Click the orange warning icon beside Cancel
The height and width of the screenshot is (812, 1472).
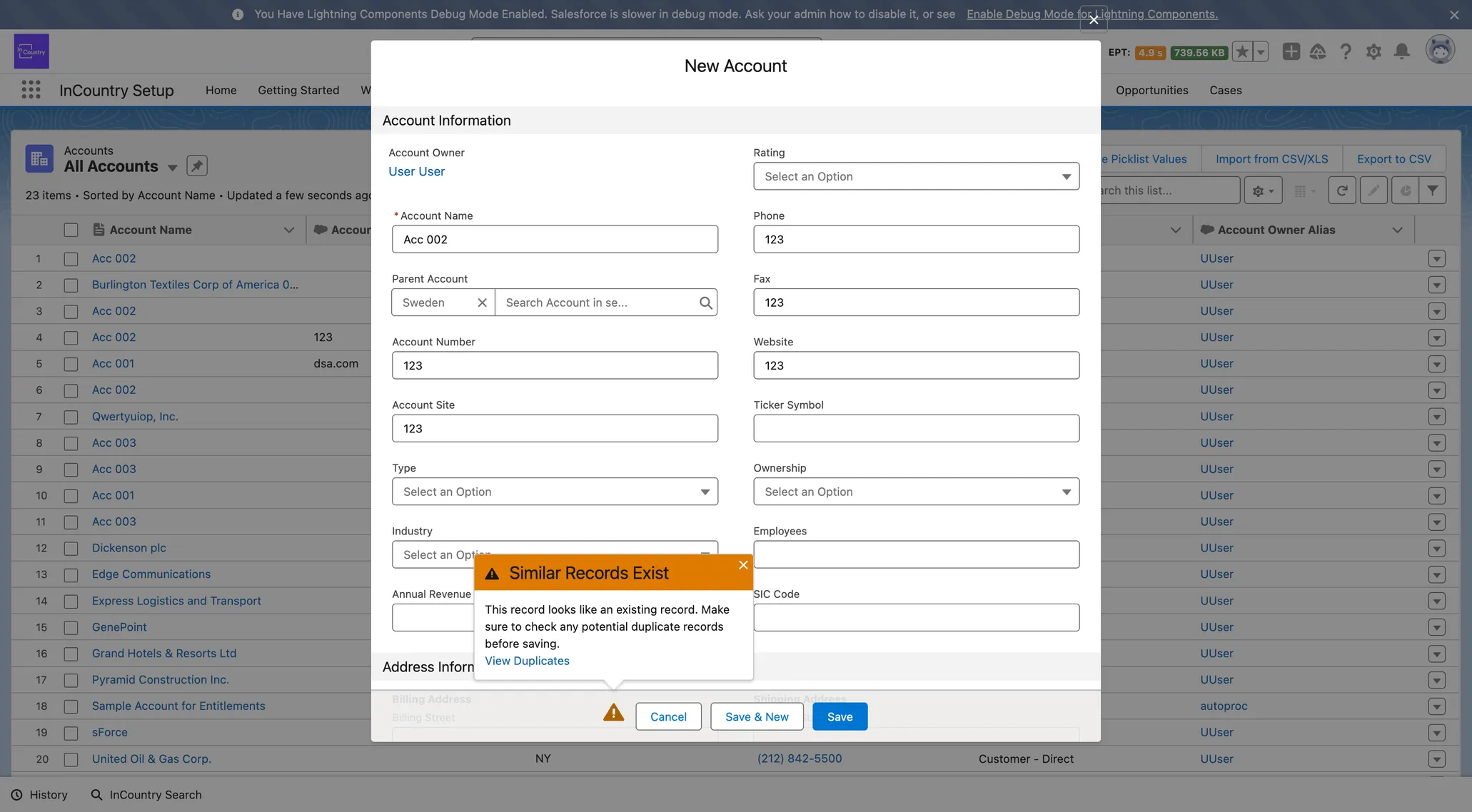click(613, 713)
